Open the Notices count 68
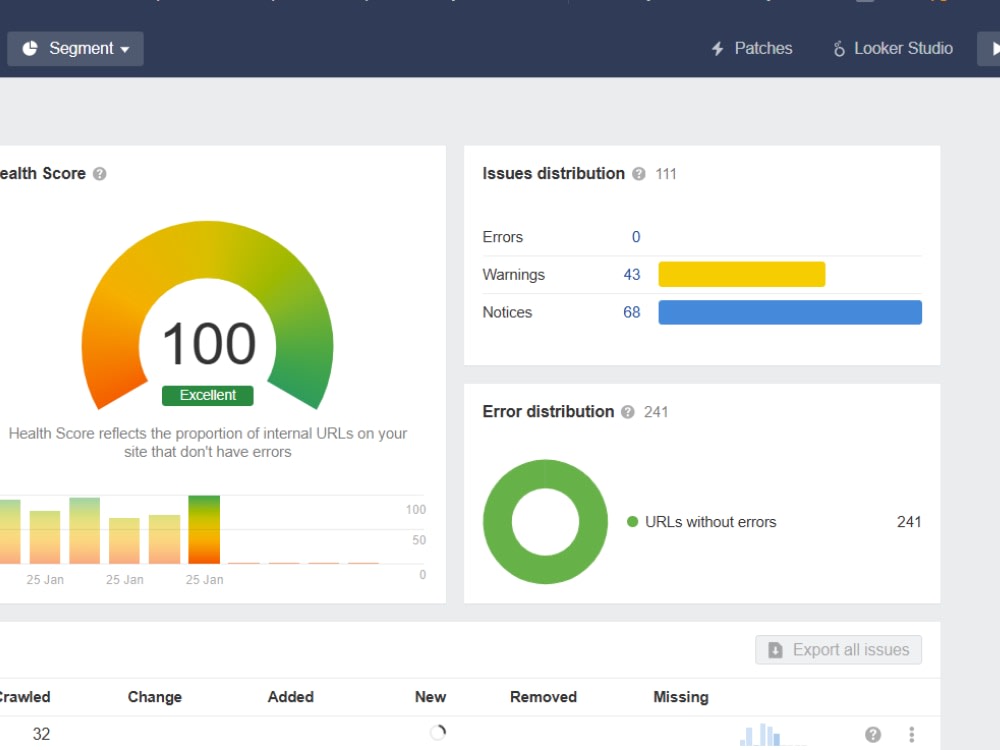The image size is (1000, 750). pyautogui.click(x=631, y=312)
